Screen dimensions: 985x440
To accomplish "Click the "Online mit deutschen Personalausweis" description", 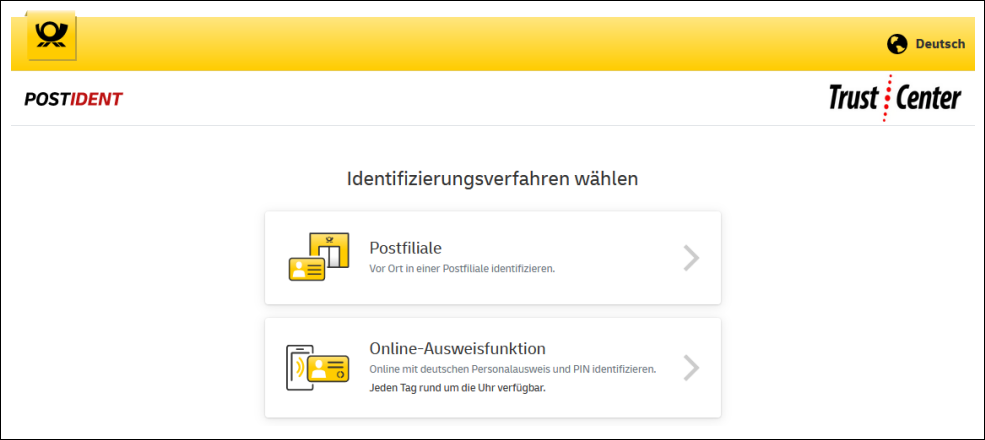I will pyautogui.click(x=512, y=369).
